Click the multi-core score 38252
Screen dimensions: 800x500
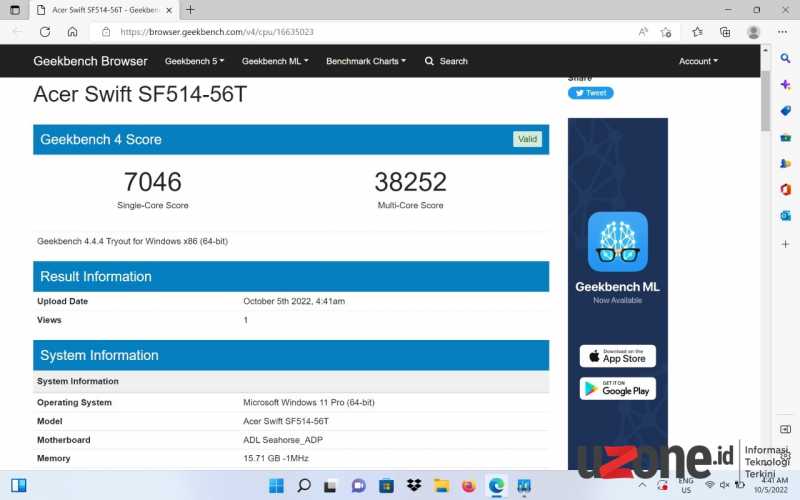(x=410, y=182)
